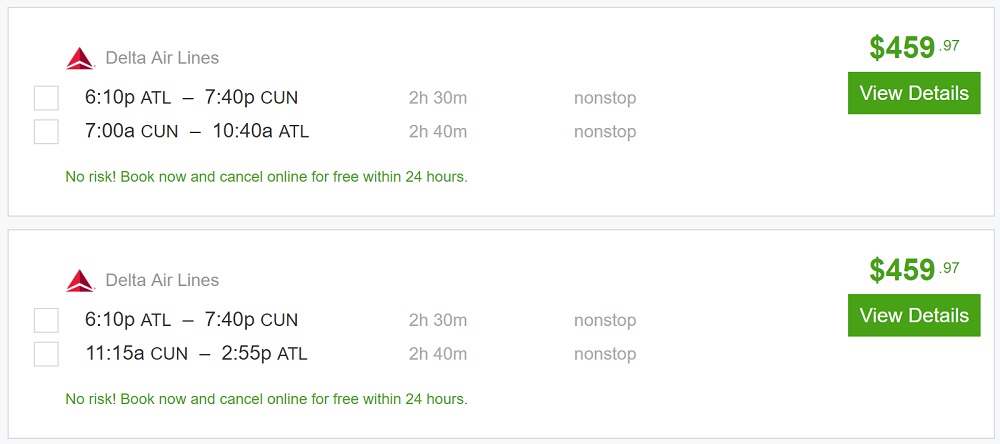Click the 2h 40m duration of the 11:15a flight
Image resolution: width=1000 pixels, height=444 pixels.
(438, 354)
